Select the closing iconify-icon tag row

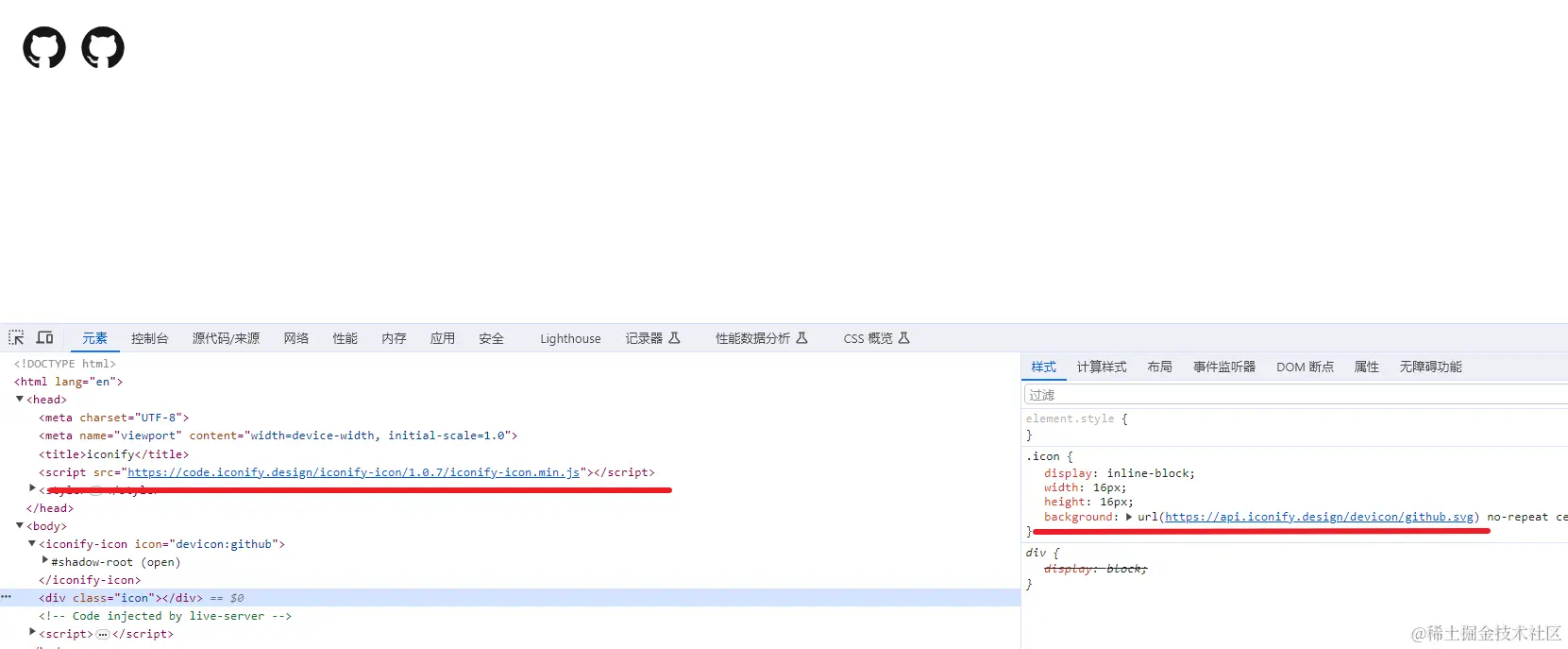[90, 580]
